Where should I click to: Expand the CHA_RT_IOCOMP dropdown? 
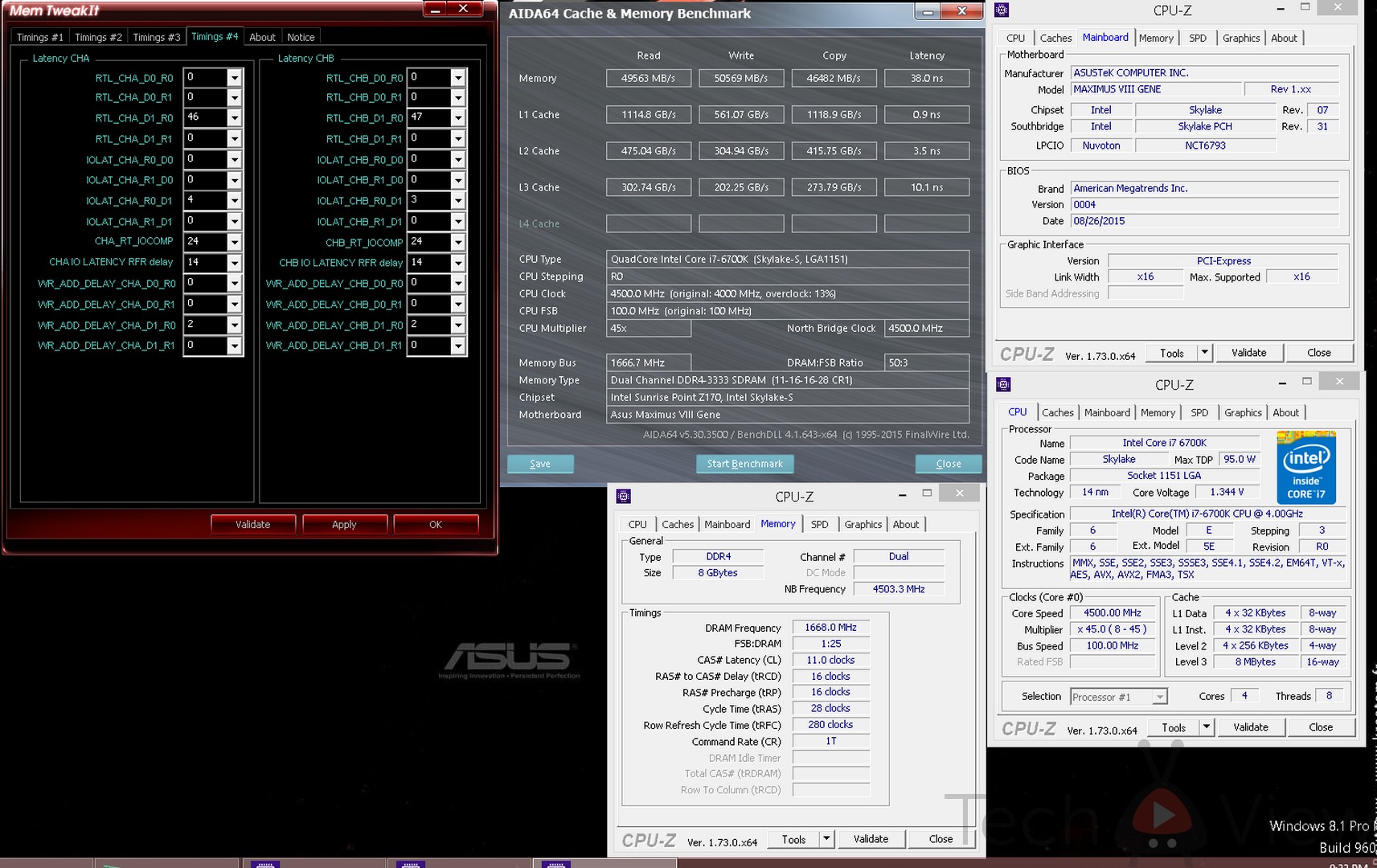(x=234, y=242)
